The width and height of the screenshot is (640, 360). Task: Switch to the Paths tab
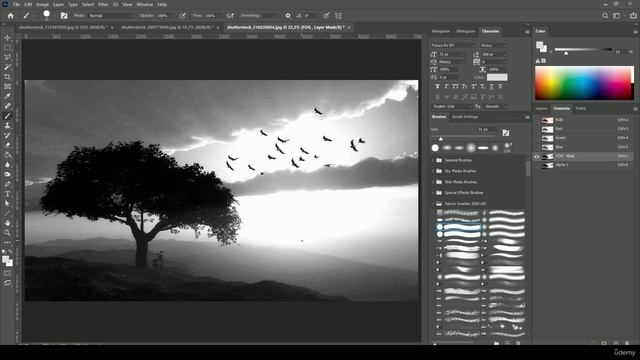580,109
